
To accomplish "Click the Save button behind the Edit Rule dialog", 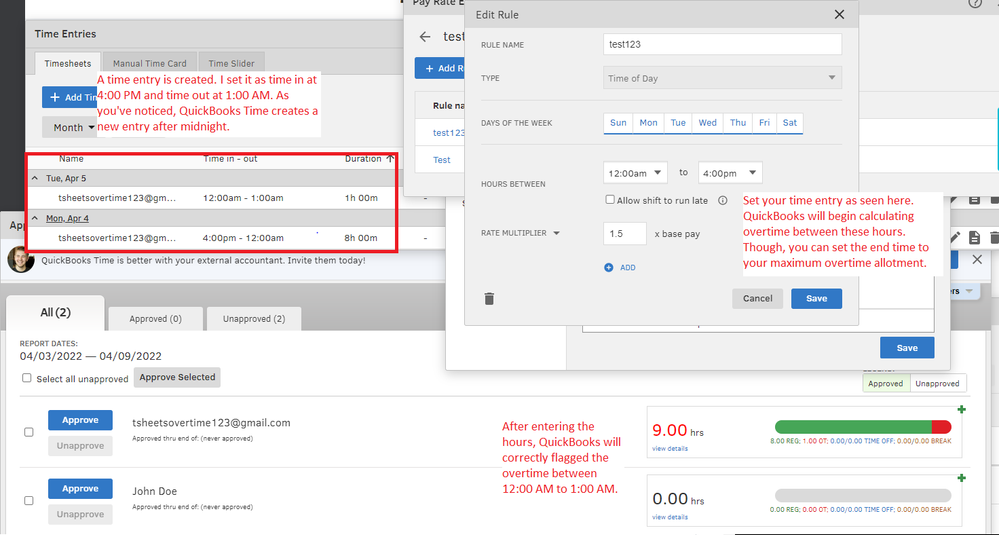I will (x=907, y=348).
